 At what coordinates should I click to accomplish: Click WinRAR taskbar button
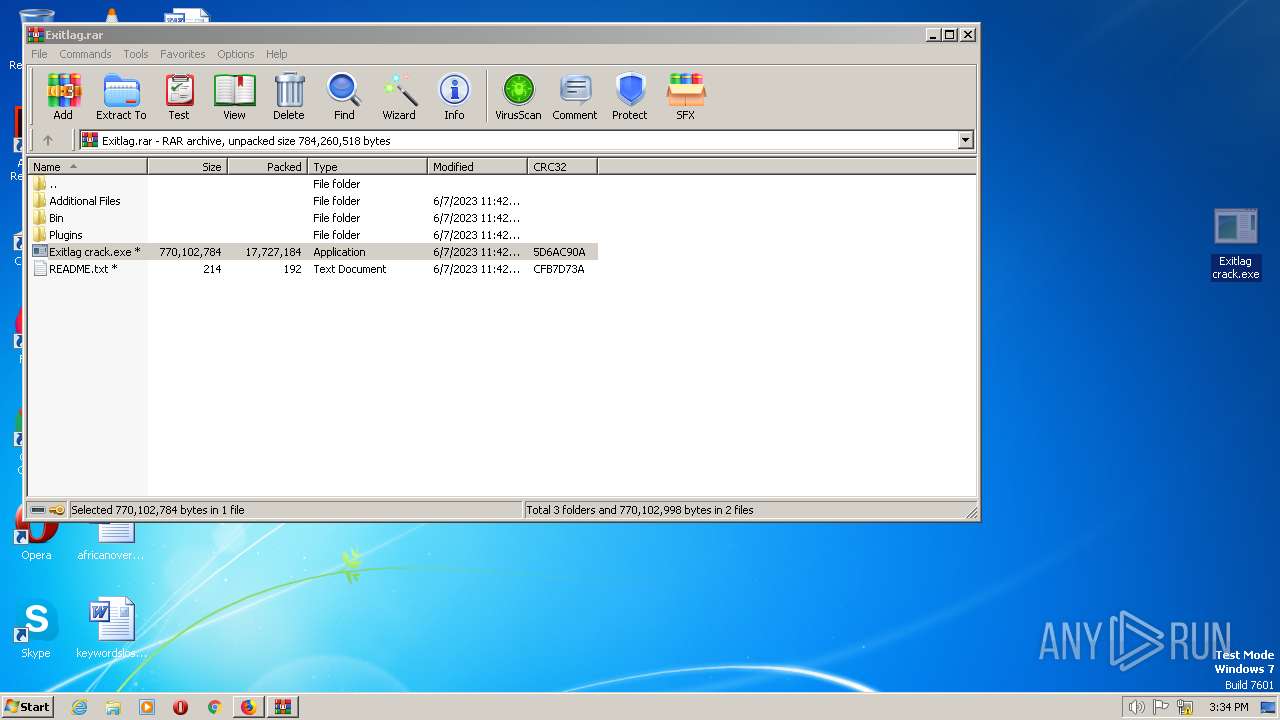click(x=281, y=707)
